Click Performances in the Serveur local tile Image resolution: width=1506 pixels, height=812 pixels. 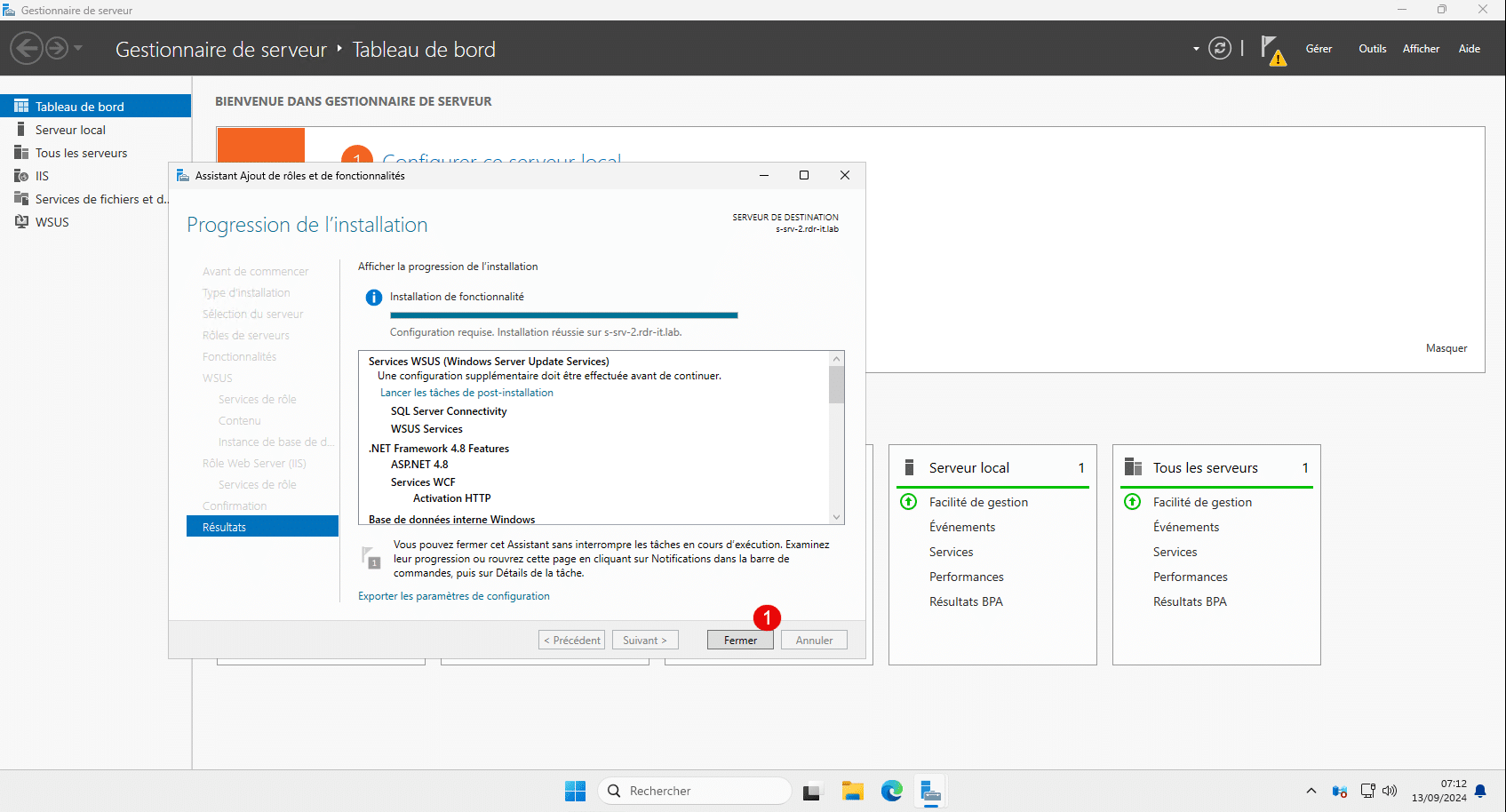pyautogui.click(x=967, y=577)
